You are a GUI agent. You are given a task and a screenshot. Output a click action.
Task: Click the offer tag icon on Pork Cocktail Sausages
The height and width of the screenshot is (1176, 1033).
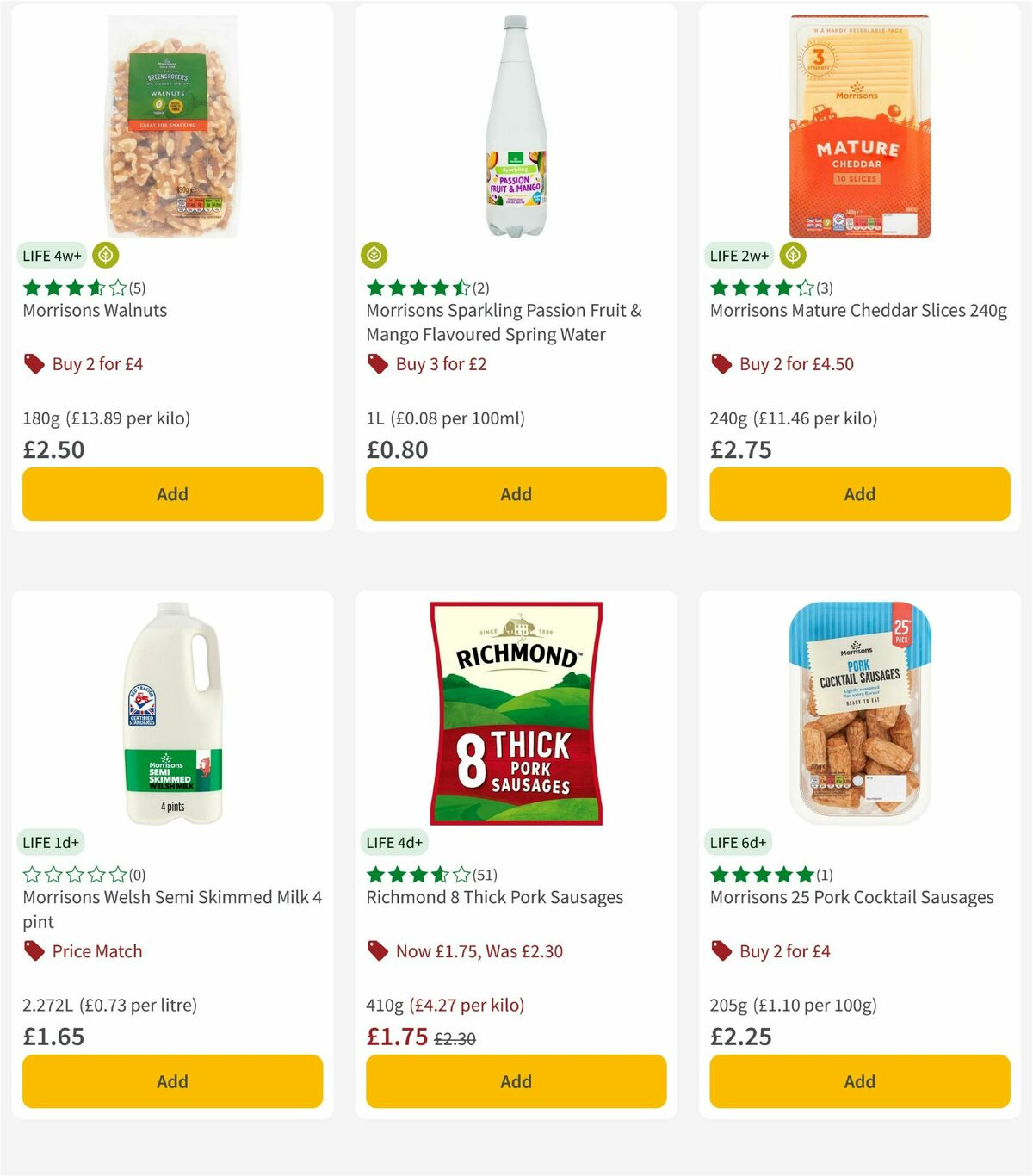[x=721, y=951]
